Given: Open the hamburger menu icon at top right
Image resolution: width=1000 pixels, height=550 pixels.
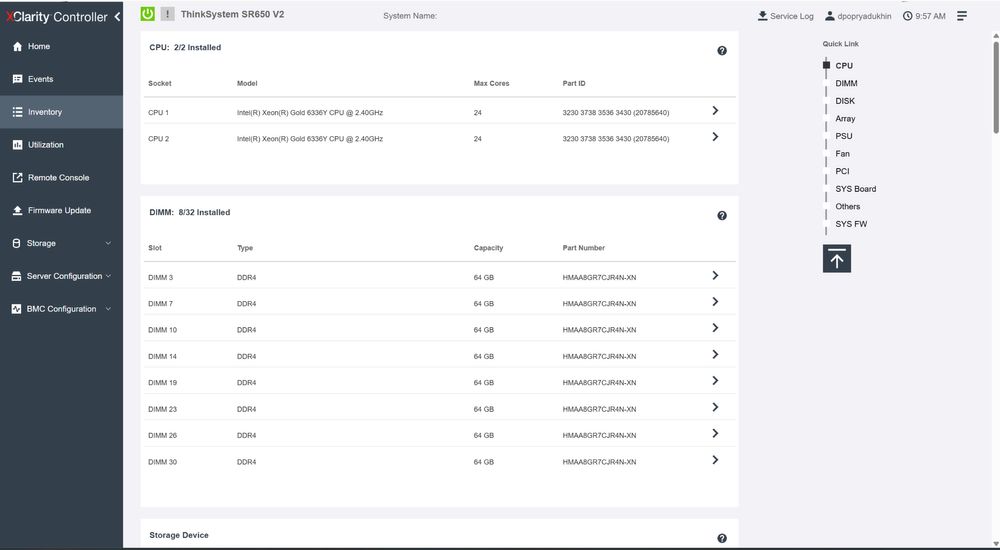Looking at the screenshot, I should (962, 16).
